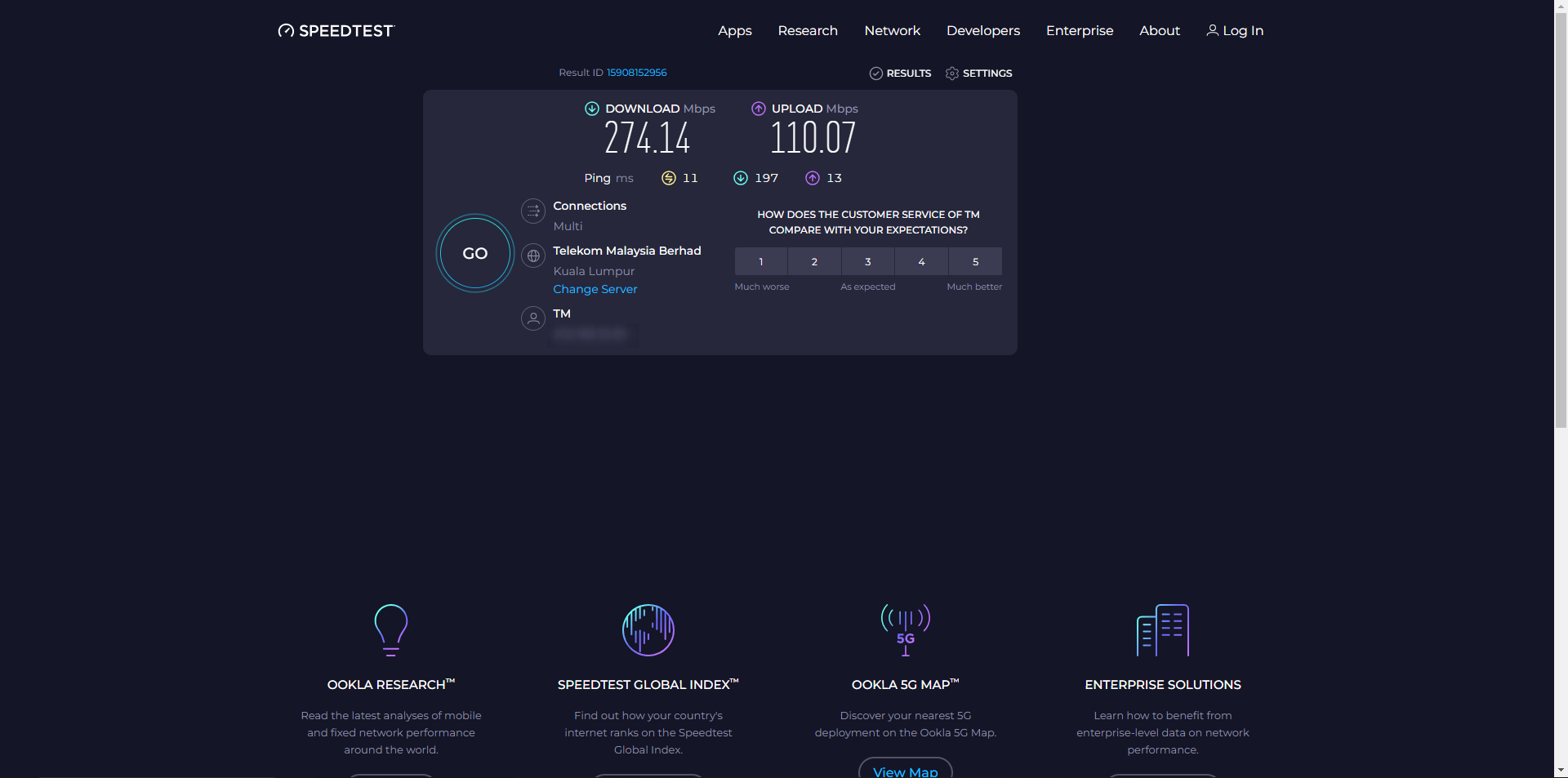This screenshot has height=778, width=1568.
Task: Click the Speedtest logo icon
Action: point(286,31)
